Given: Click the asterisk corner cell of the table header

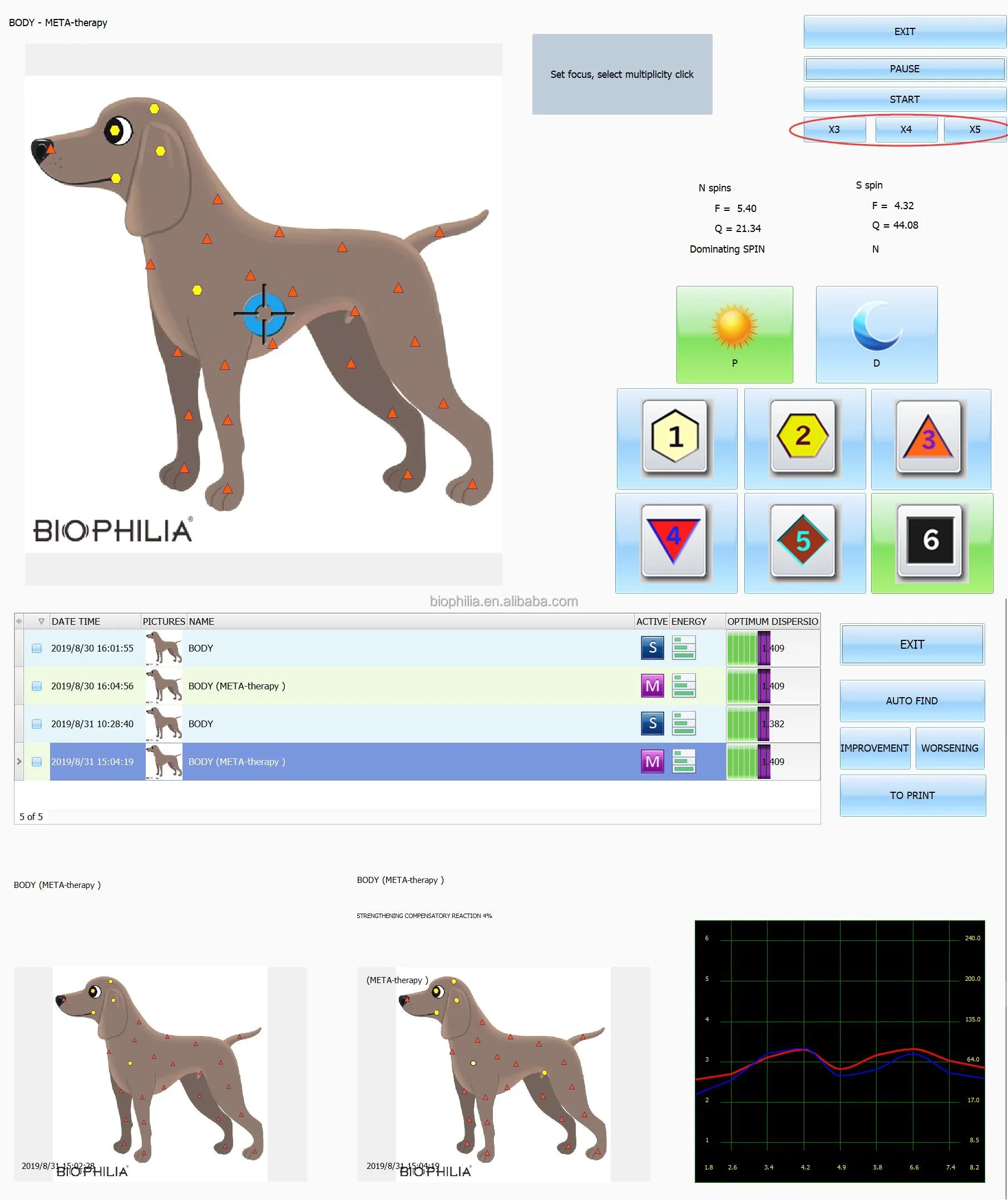Looking at the screenshot, I should pyautogui.click(x=19, y=621).
